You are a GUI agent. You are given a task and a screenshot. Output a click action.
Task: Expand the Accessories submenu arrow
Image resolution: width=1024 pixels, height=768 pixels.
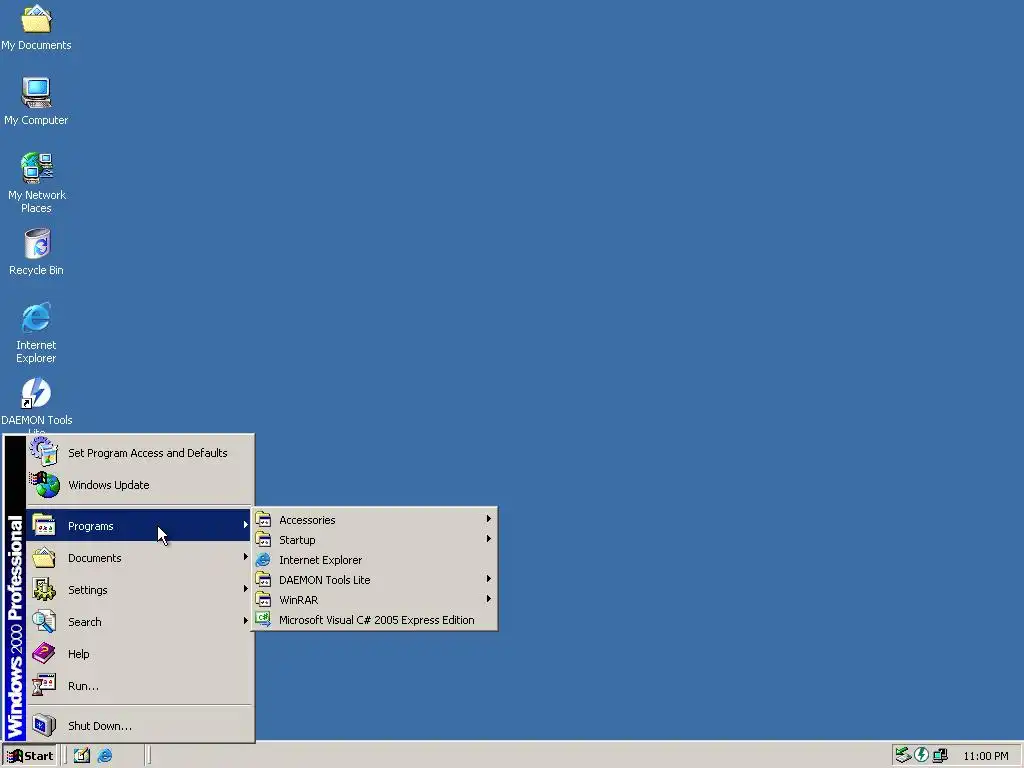[x=488, y=519]
